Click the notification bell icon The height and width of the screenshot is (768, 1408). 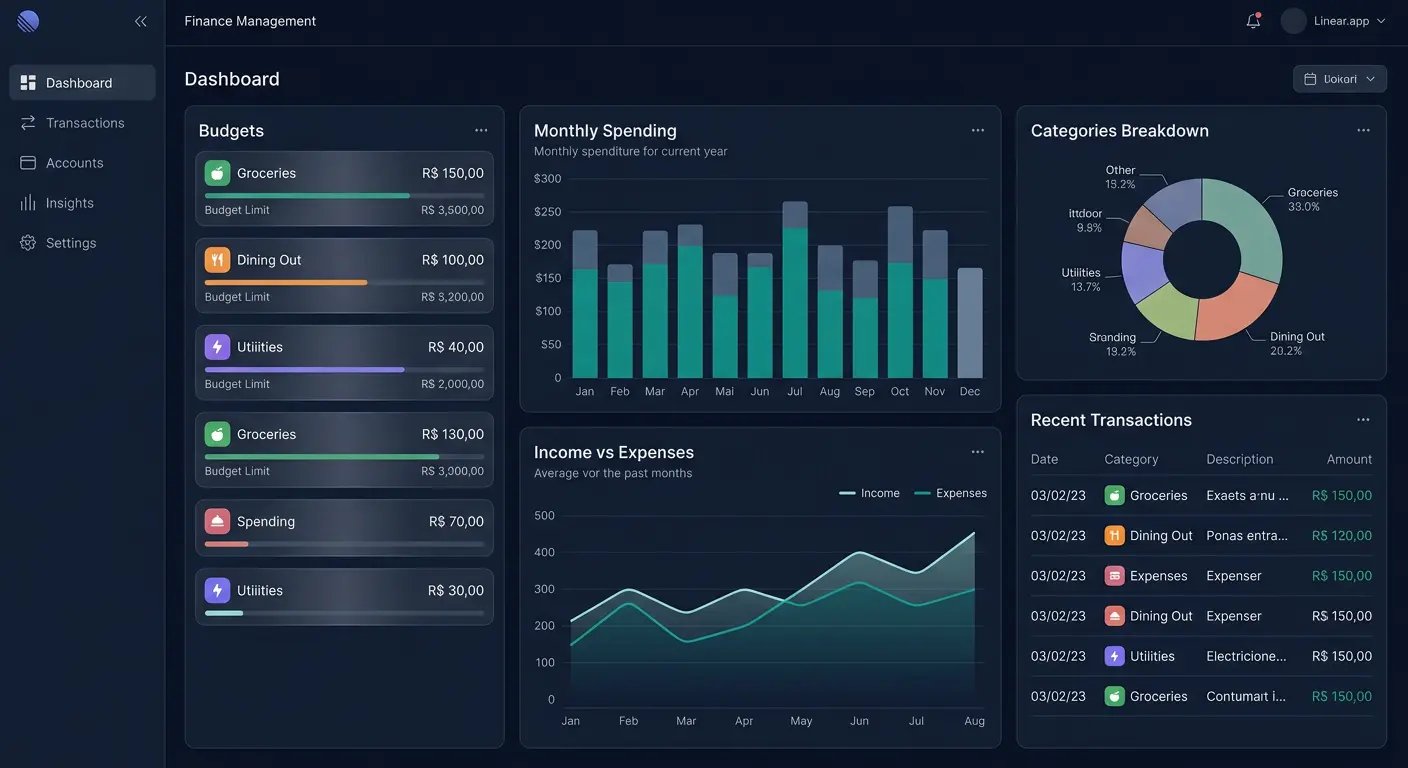tap(1253, 21)
